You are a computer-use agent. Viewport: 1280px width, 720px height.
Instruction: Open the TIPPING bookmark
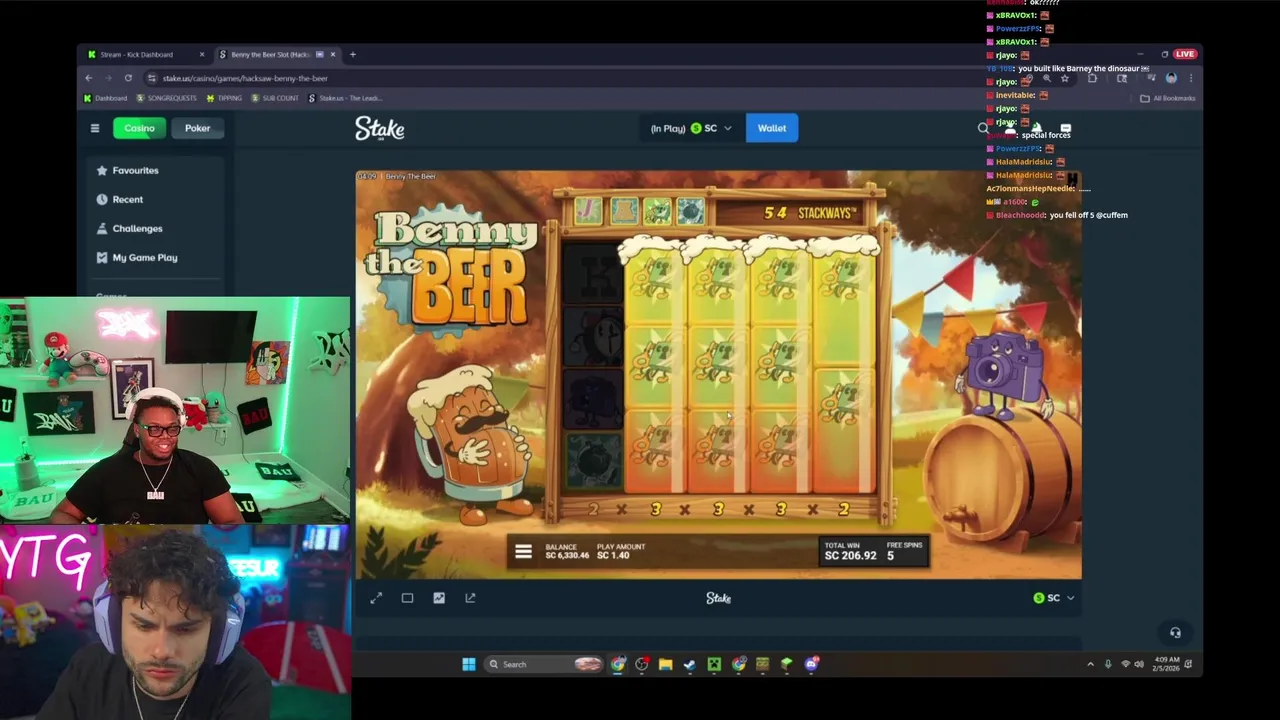pos(224,98)
